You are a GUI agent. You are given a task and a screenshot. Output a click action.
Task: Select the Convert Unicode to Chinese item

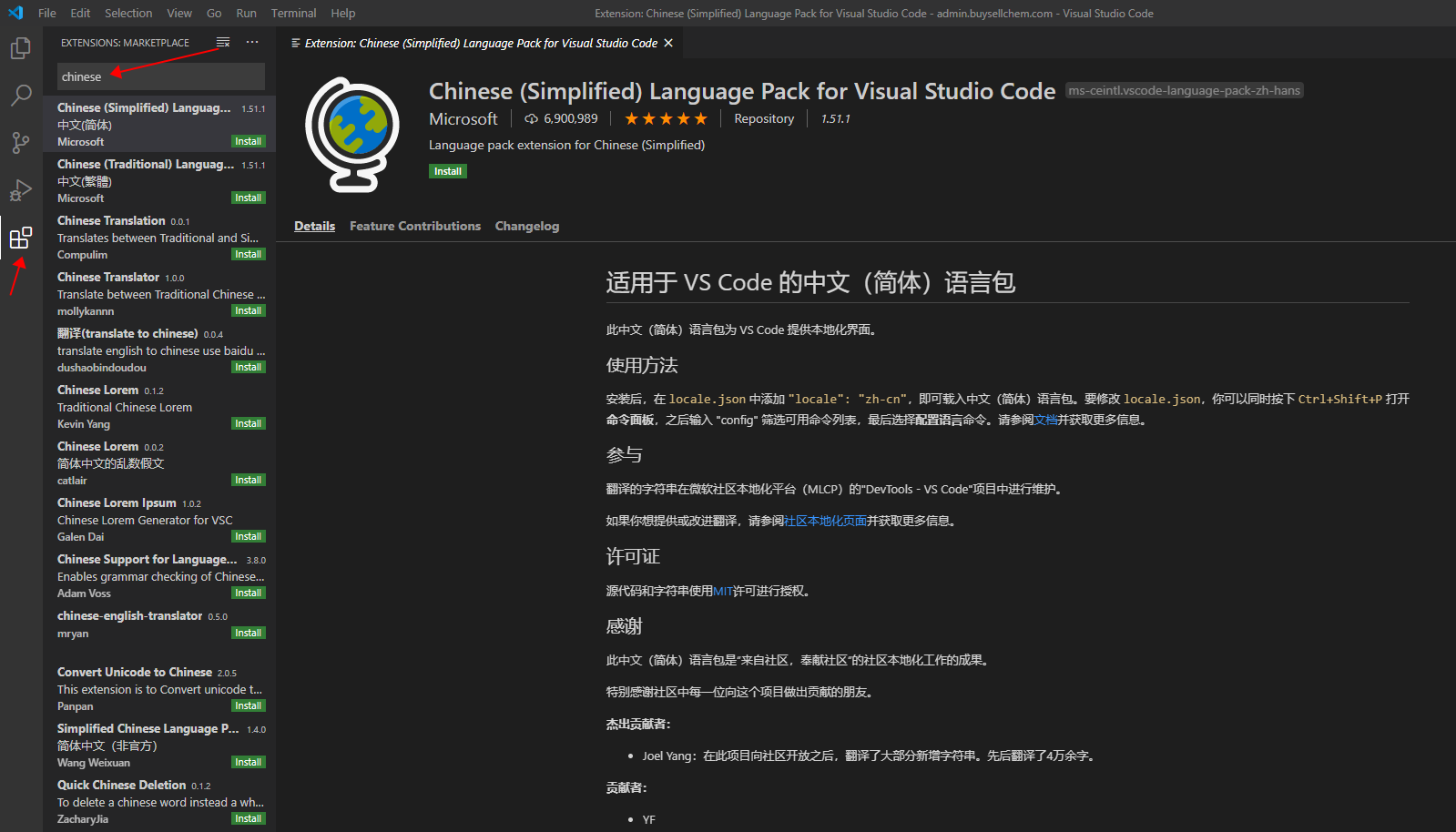159,688
